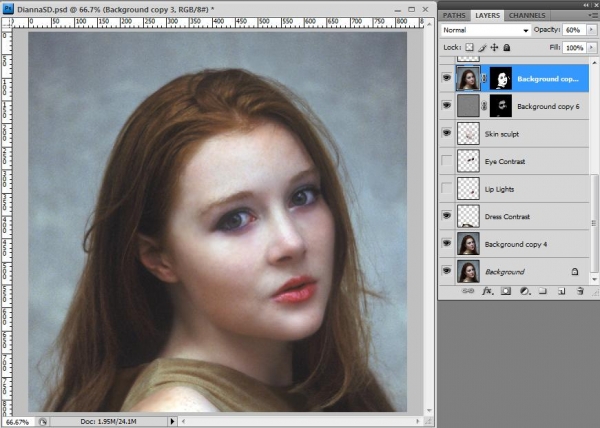
Task: Select the Background copy 3 layer mask thumbnail
Action: coord(501,79)
